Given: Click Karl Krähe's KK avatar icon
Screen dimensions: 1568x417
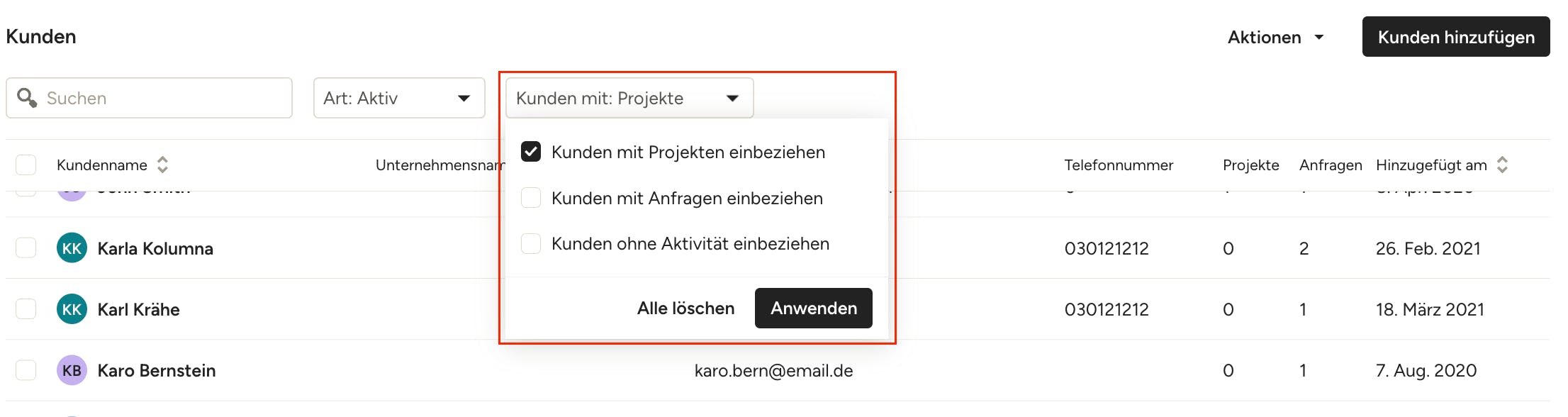Looking at the screenshot, I should tap(72, 309).
